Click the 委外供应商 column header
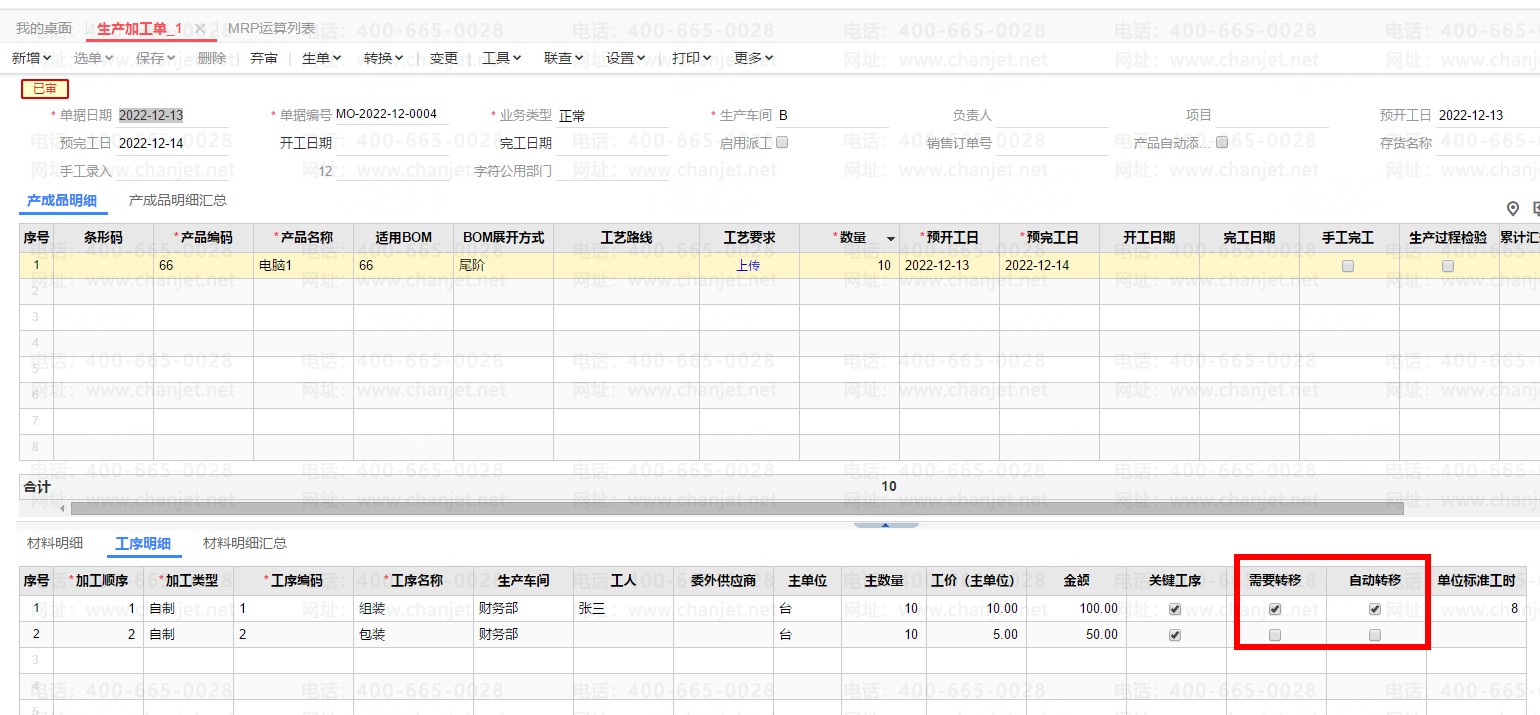Image resolution: width=1540 pixels, height=715 pixels. pos(723,581)
